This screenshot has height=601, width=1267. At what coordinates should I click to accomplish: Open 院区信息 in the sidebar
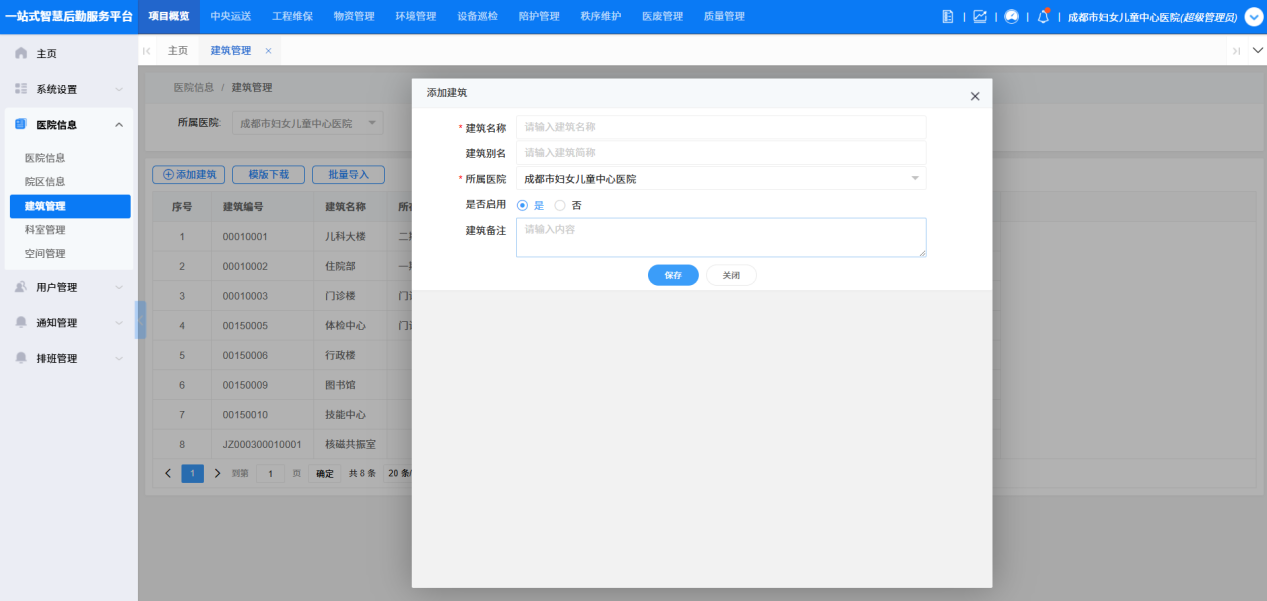pos(45,182)
